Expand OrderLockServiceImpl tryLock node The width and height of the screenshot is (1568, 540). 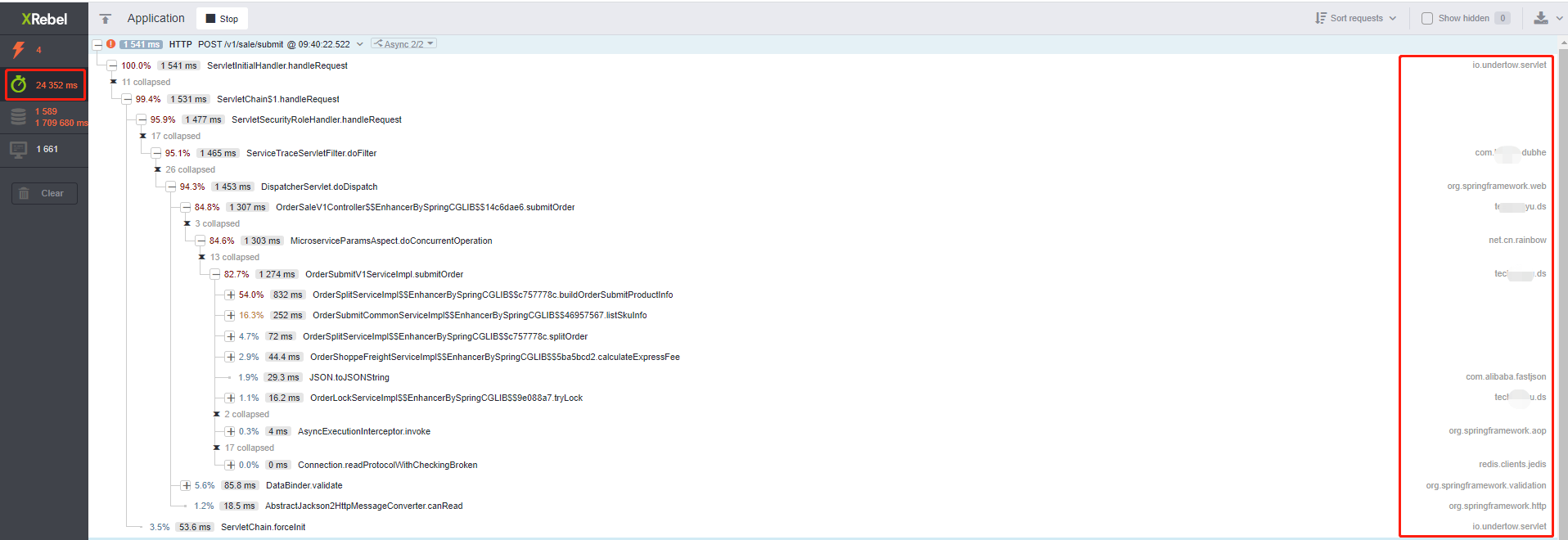pyautogui.click(x=230, y=398)
